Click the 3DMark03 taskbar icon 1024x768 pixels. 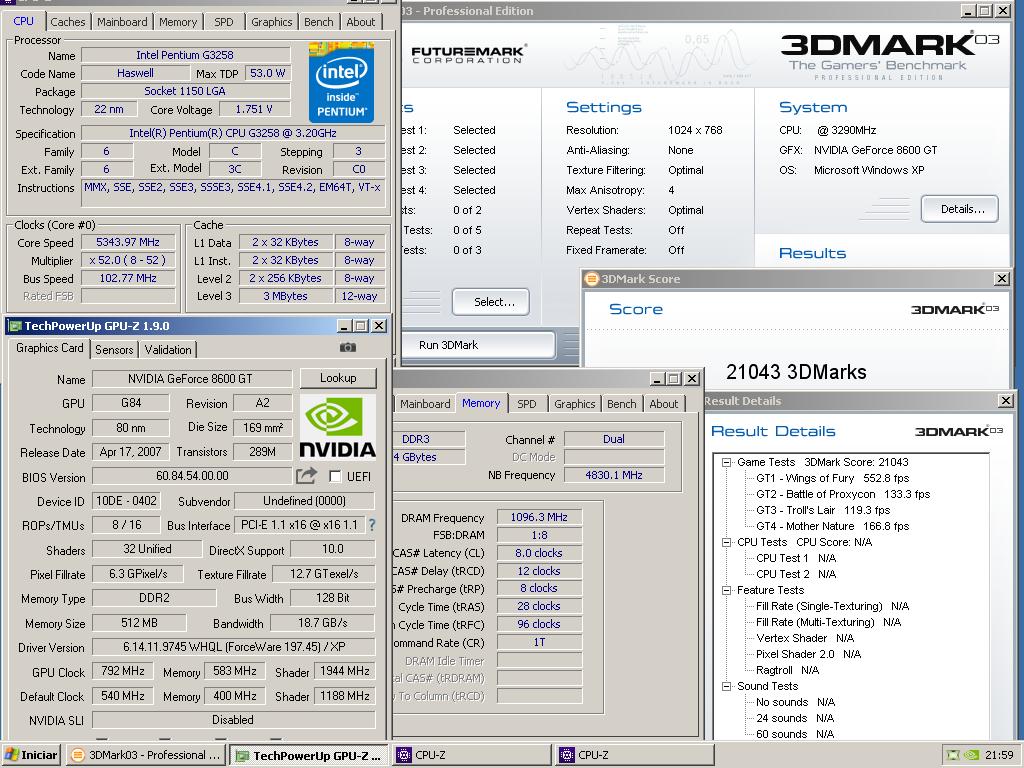coord(77,755)
